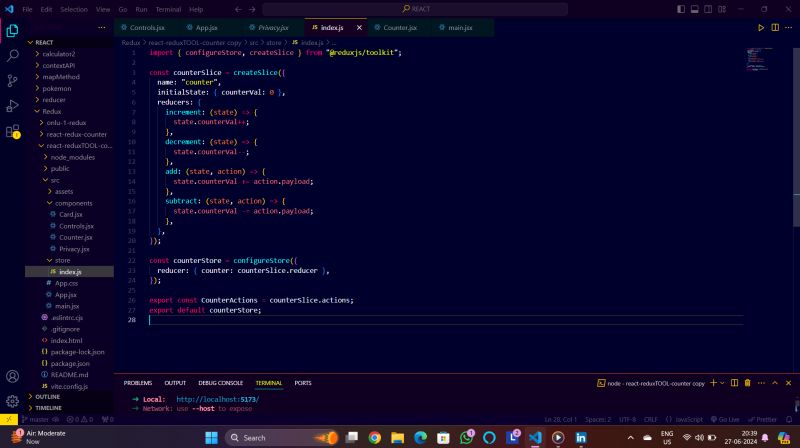Open the Accounts menu icon
Image resolution: width=800 pixels, height=448 pixels.
tap(12, 377)
